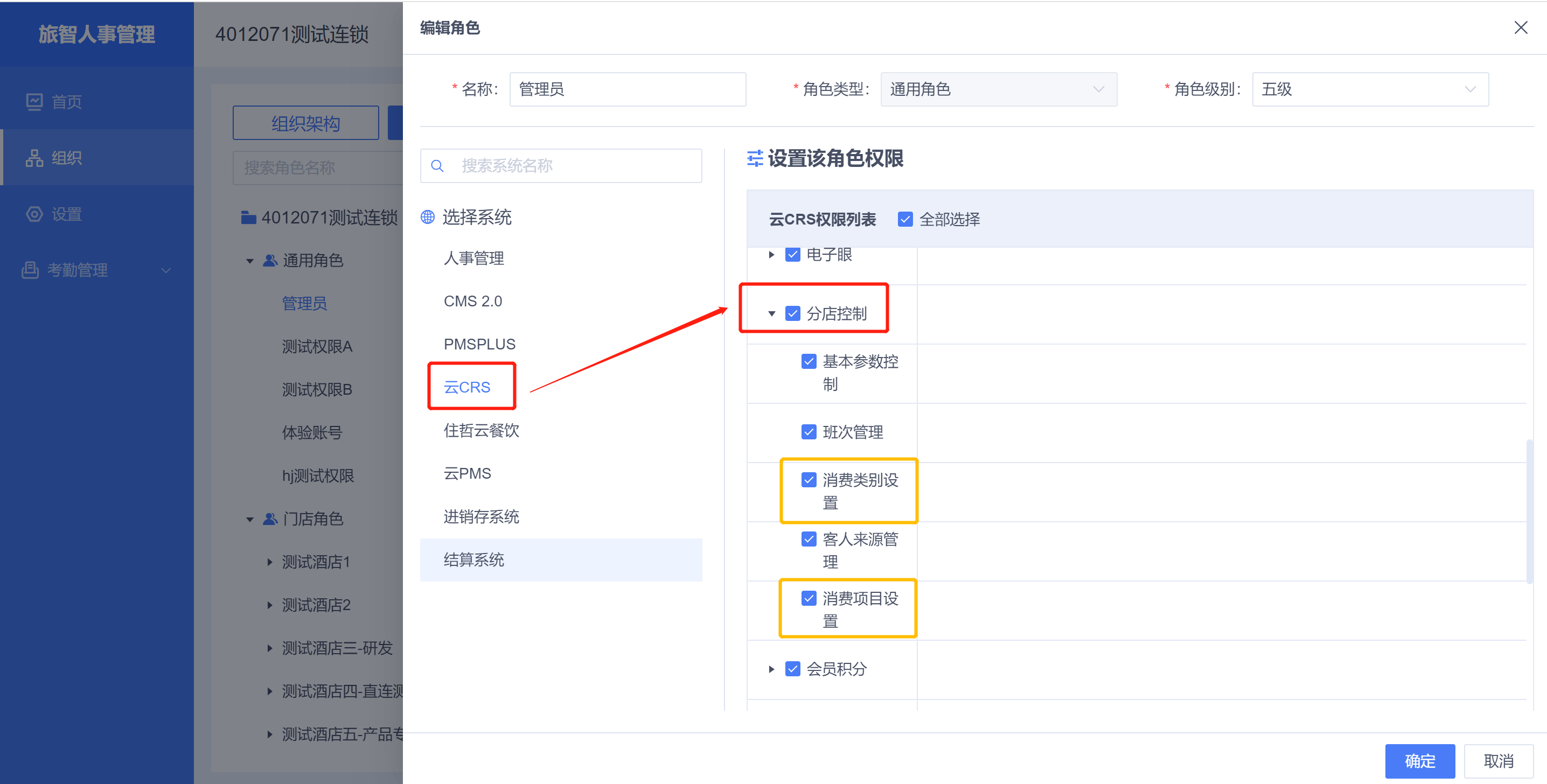The image size is (1547, 784).
Task: Expand the 测试酒店2 node
Action: tap(270, 605)
